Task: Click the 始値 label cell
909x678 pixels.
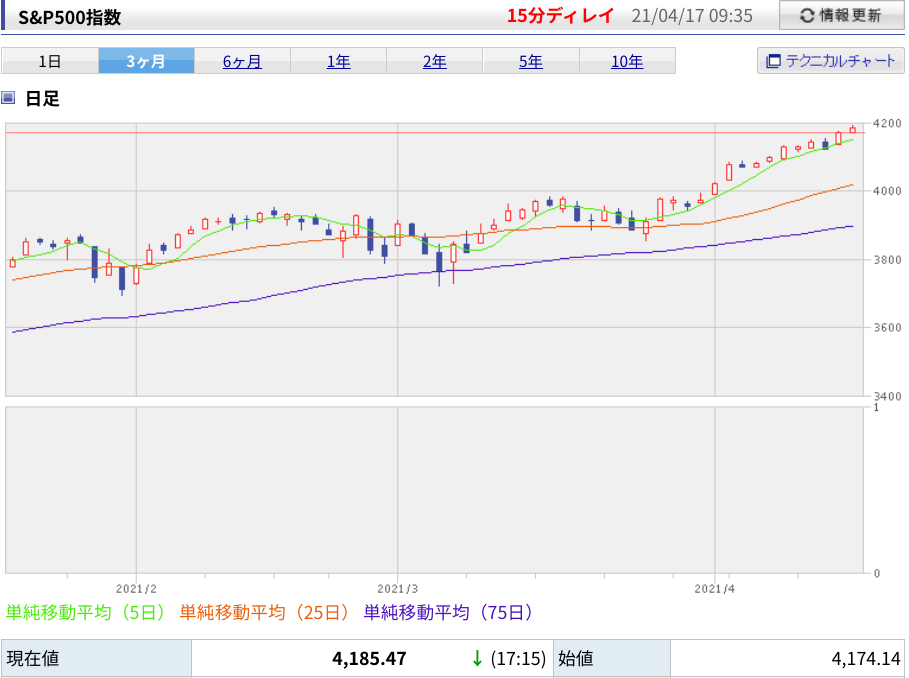Action: click(612, 659)
